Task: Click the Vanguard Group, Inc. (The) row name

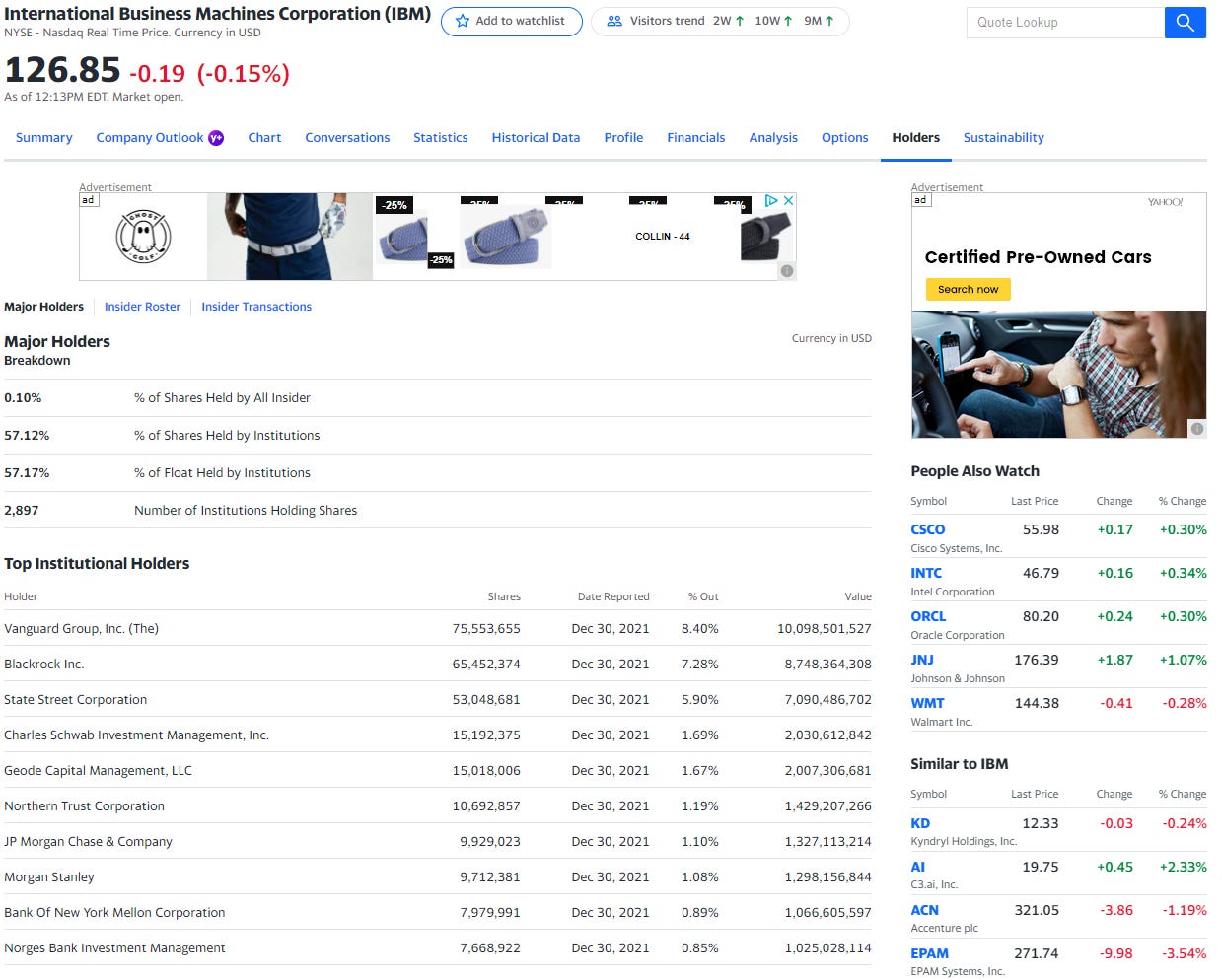Action: pos(81,628)
